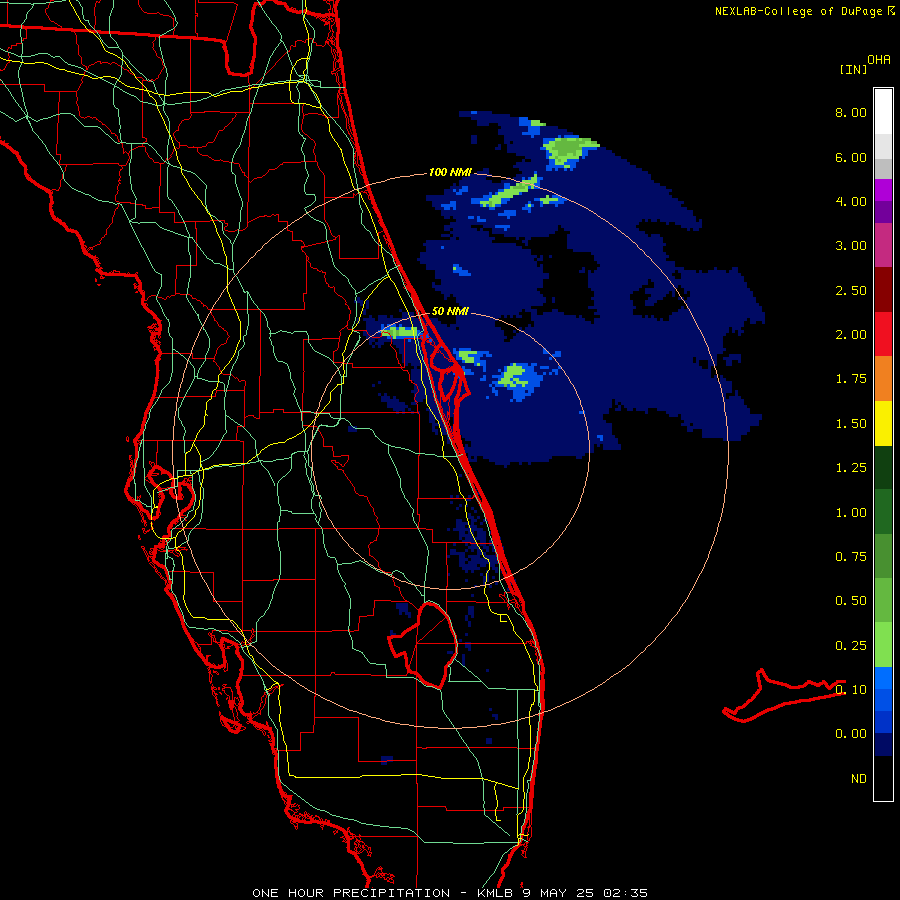Click the 0.50 legend value

point(851,601)
